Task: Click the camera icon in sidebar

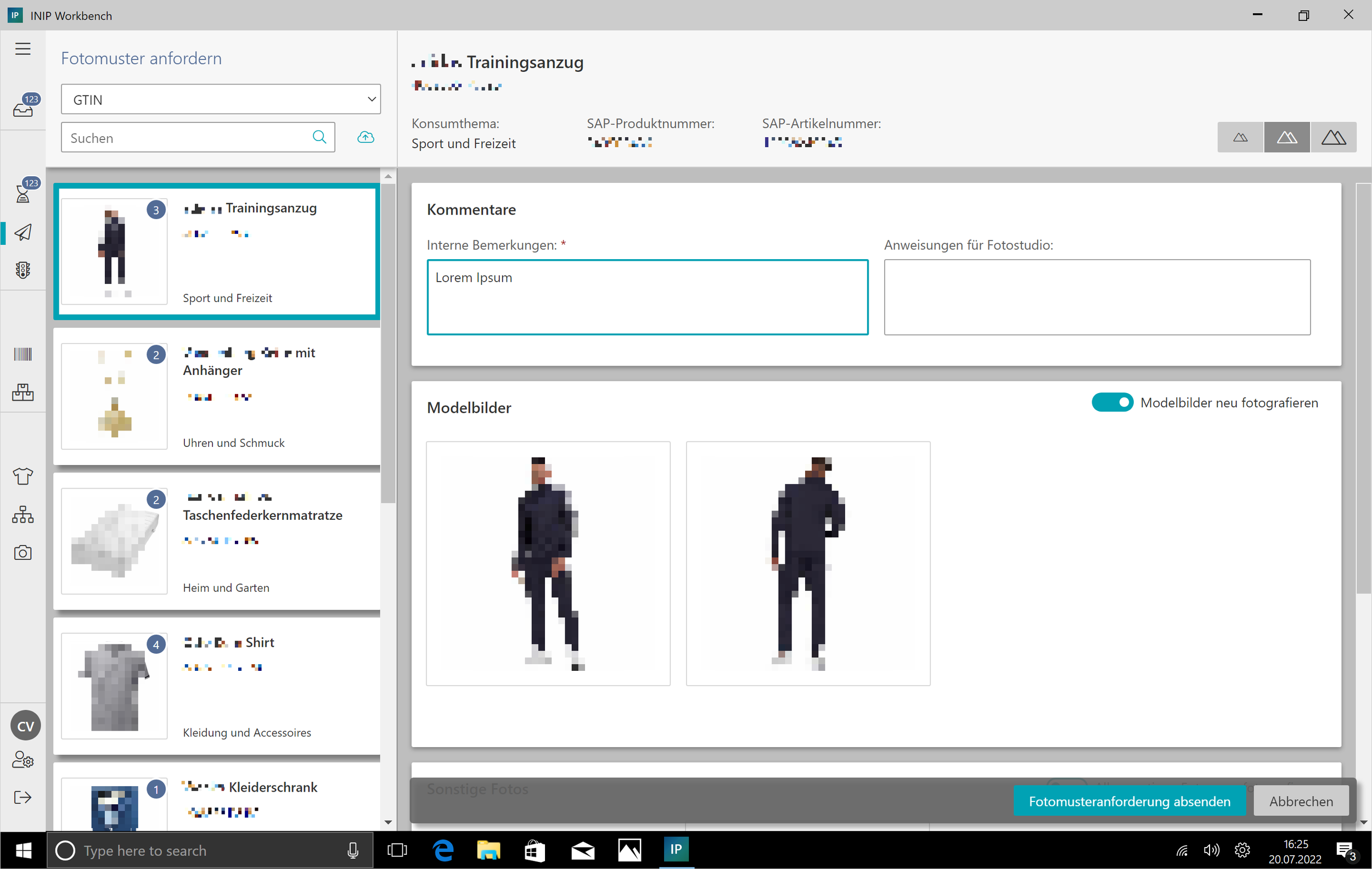Action: [23, 552]
